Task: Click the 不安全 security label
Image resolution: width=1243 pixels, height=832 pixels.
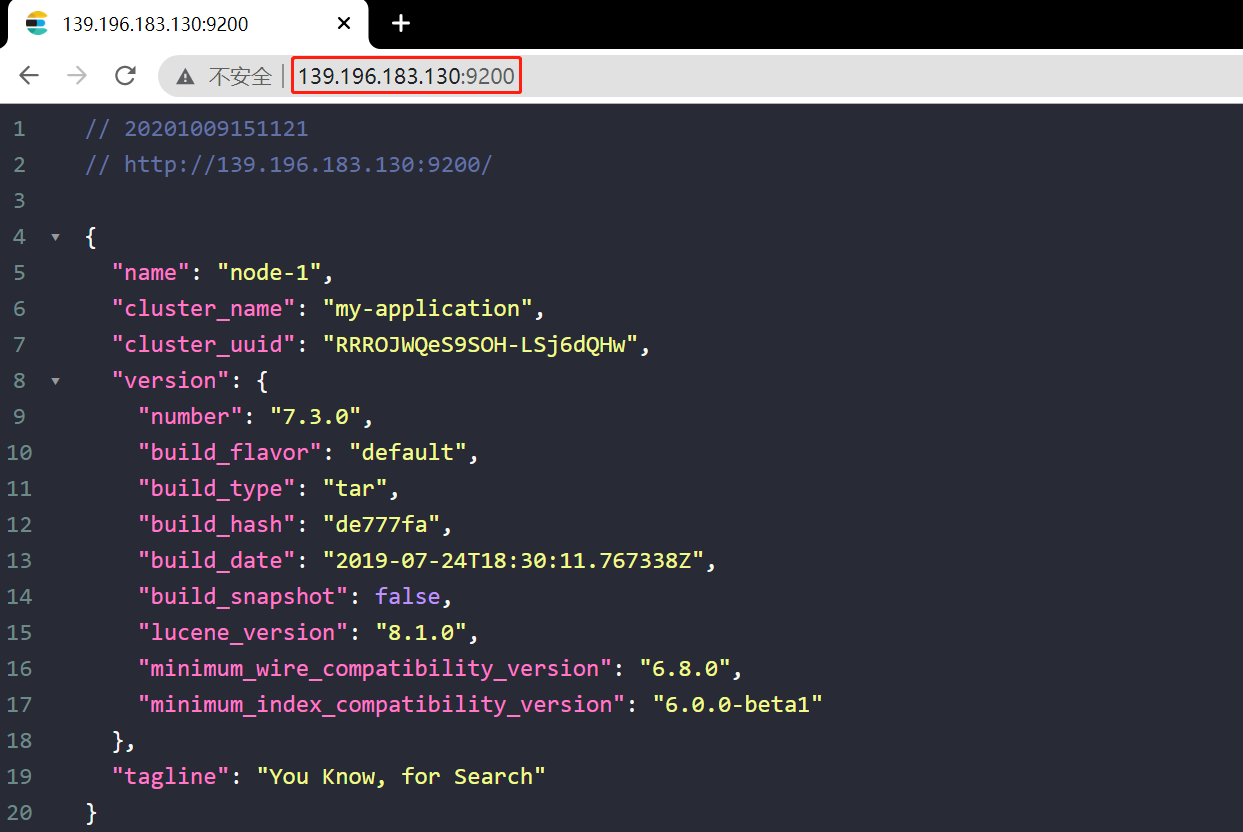Action: point(240,76)
